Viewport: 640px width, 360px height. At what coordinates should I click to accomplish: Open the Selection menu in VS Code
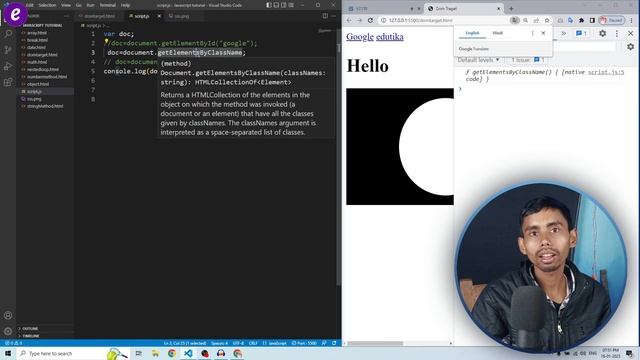(x=47, y=5)
